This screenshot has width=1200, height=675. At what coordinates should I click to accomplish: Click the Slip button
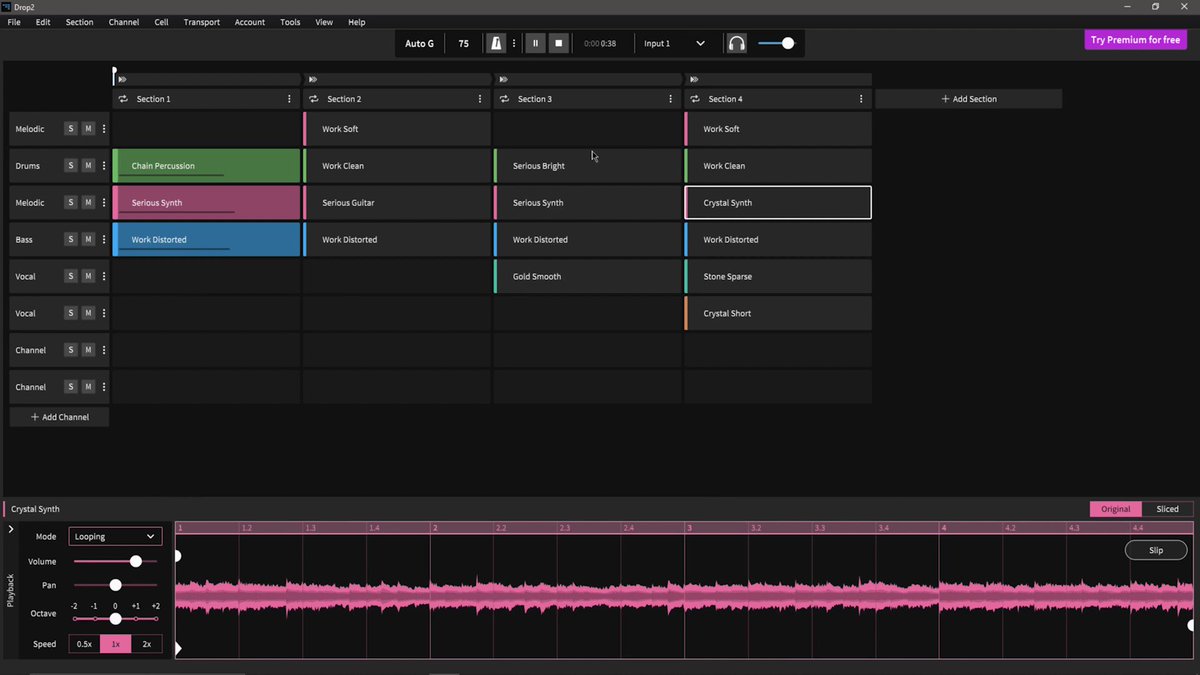[x=1156, y=550]
